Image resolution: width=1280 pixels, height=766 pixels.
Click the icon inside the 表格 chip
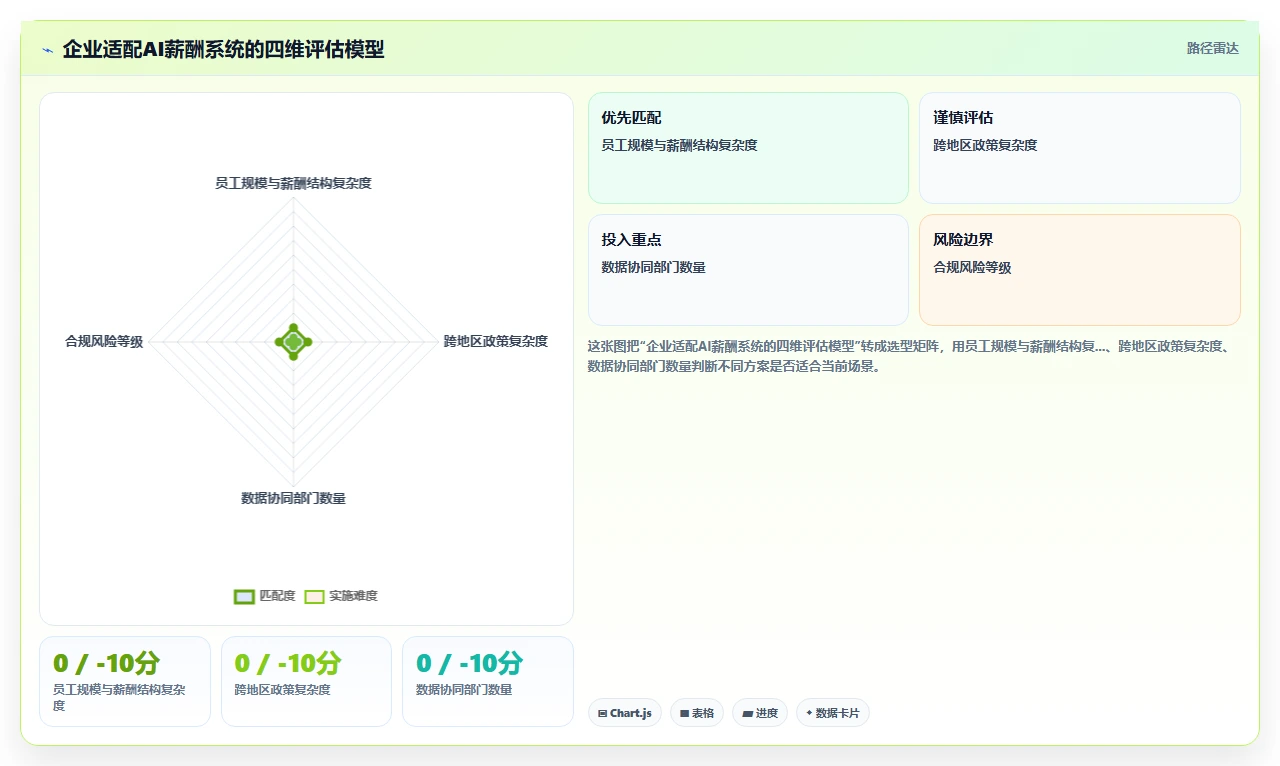684,714
